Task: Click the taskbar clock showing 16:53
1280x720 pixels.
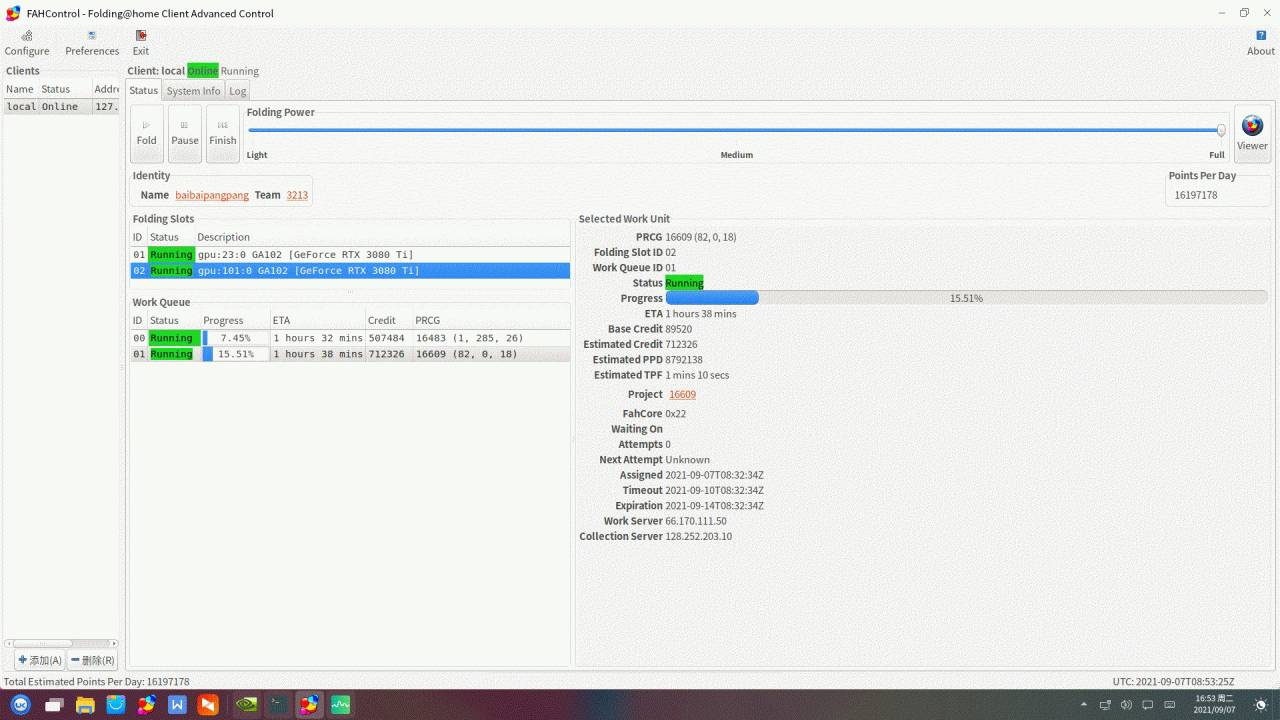Action: 1214,704
